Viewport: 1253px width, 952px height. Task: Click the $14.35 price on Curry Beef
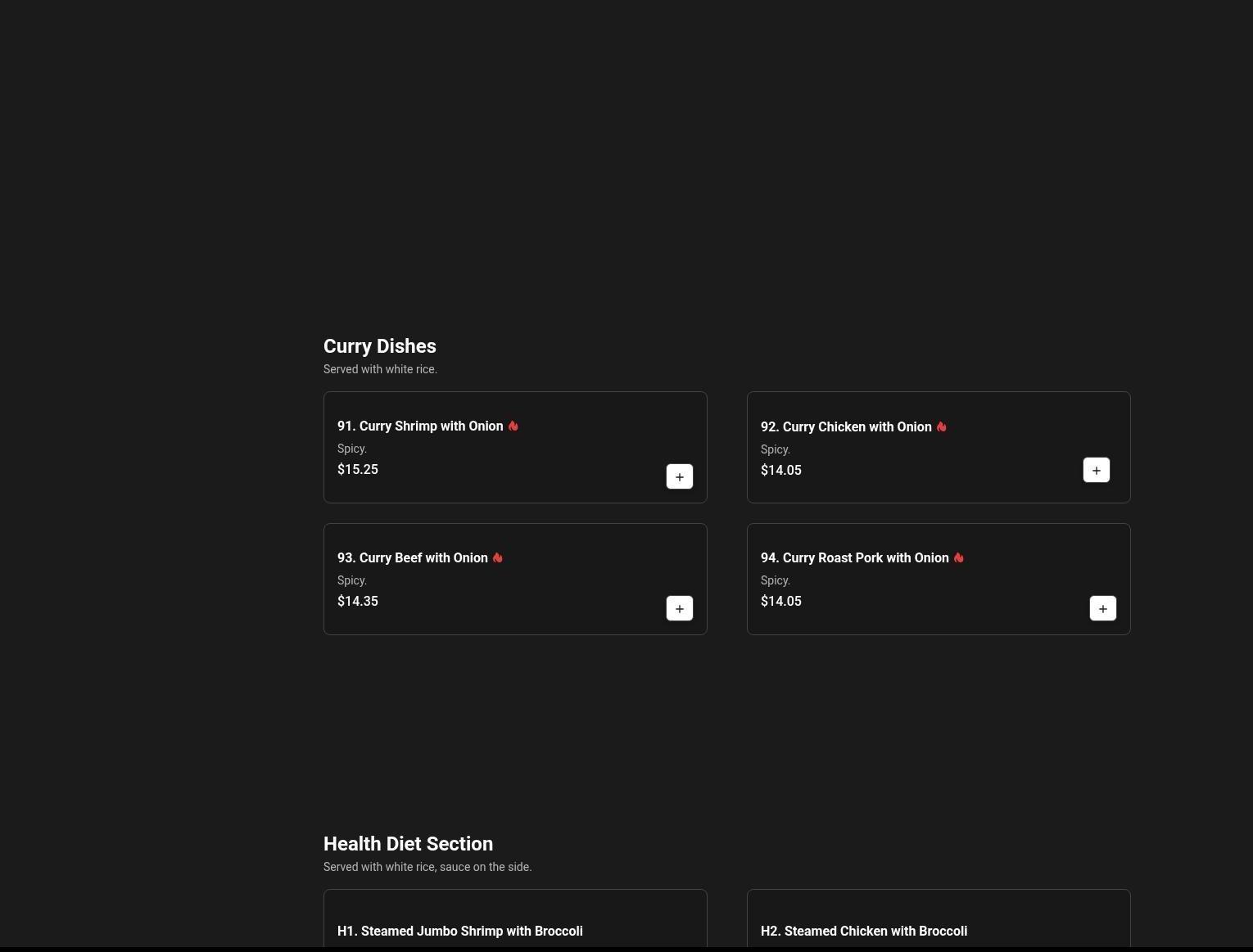coord(358,601)
